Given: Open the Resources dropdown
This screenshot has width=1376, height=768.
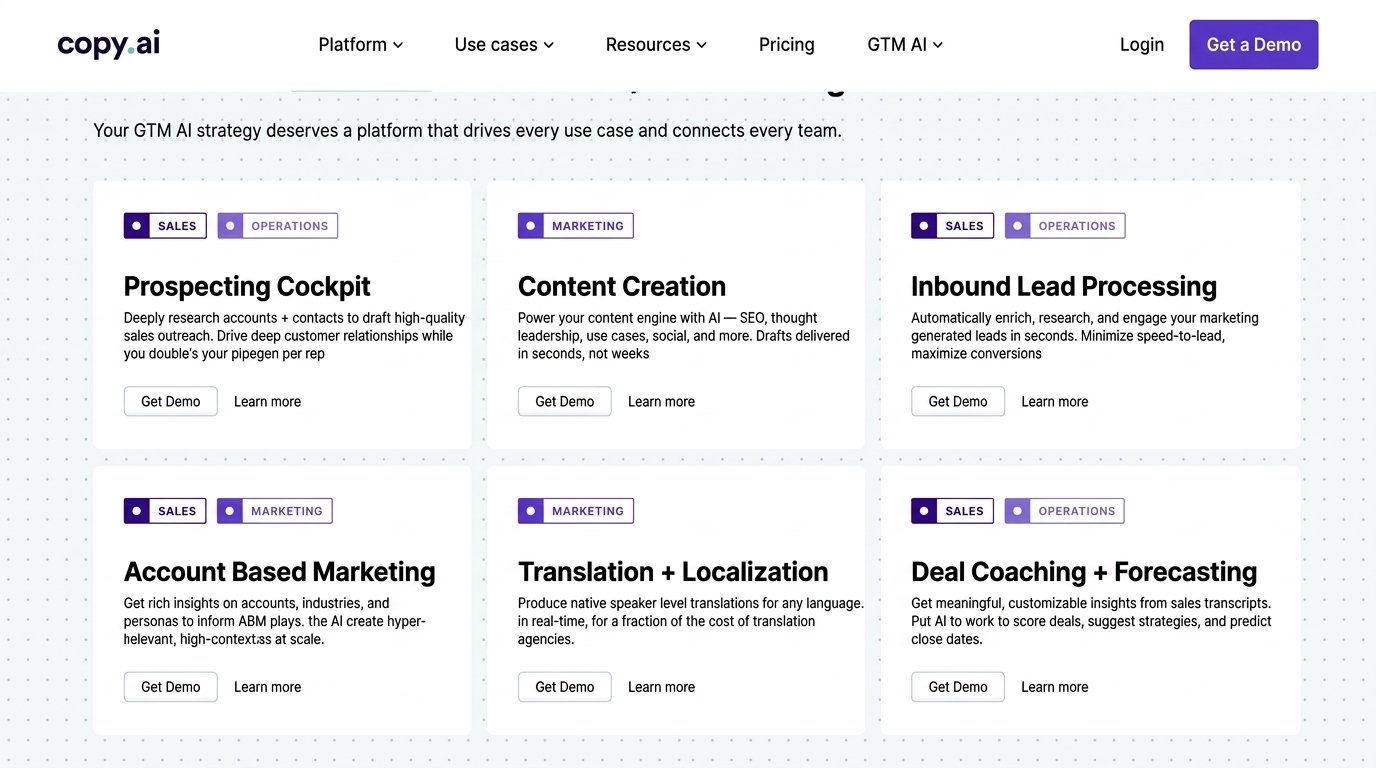Looking at the screenshot, I should [x=656, y=45].
